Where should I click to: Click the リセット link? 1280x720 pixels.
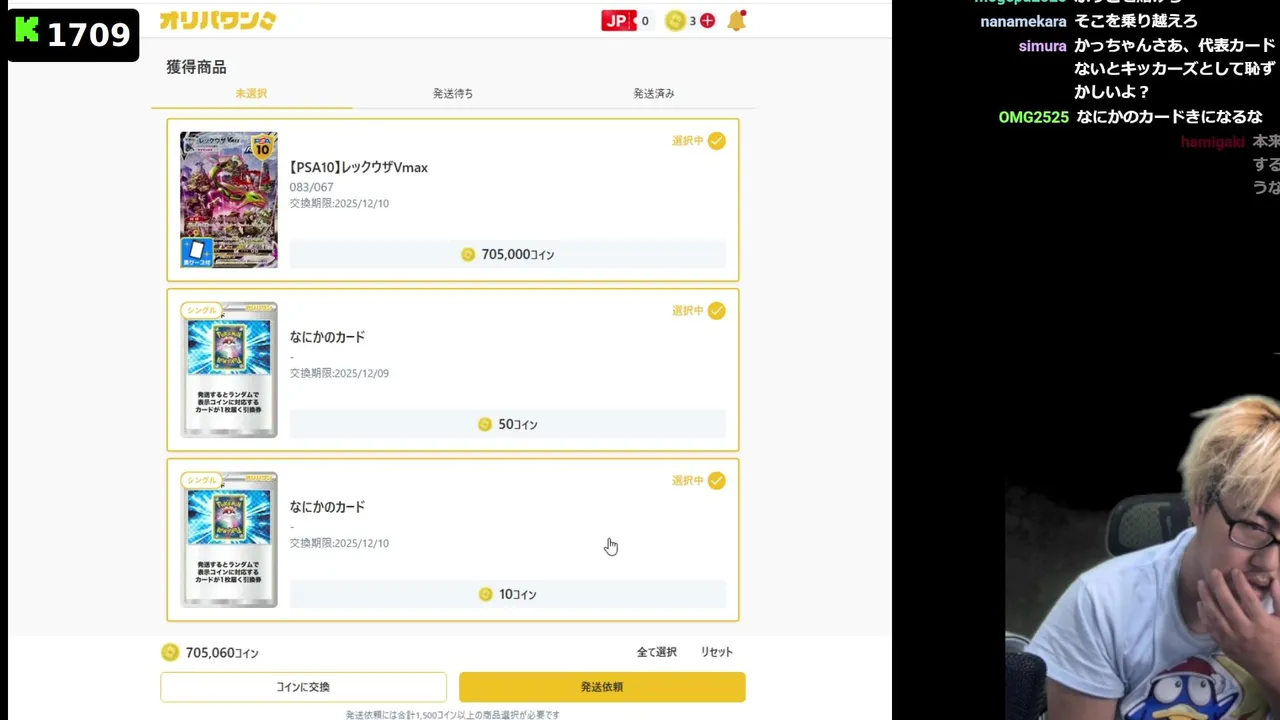tap(716, 652)
